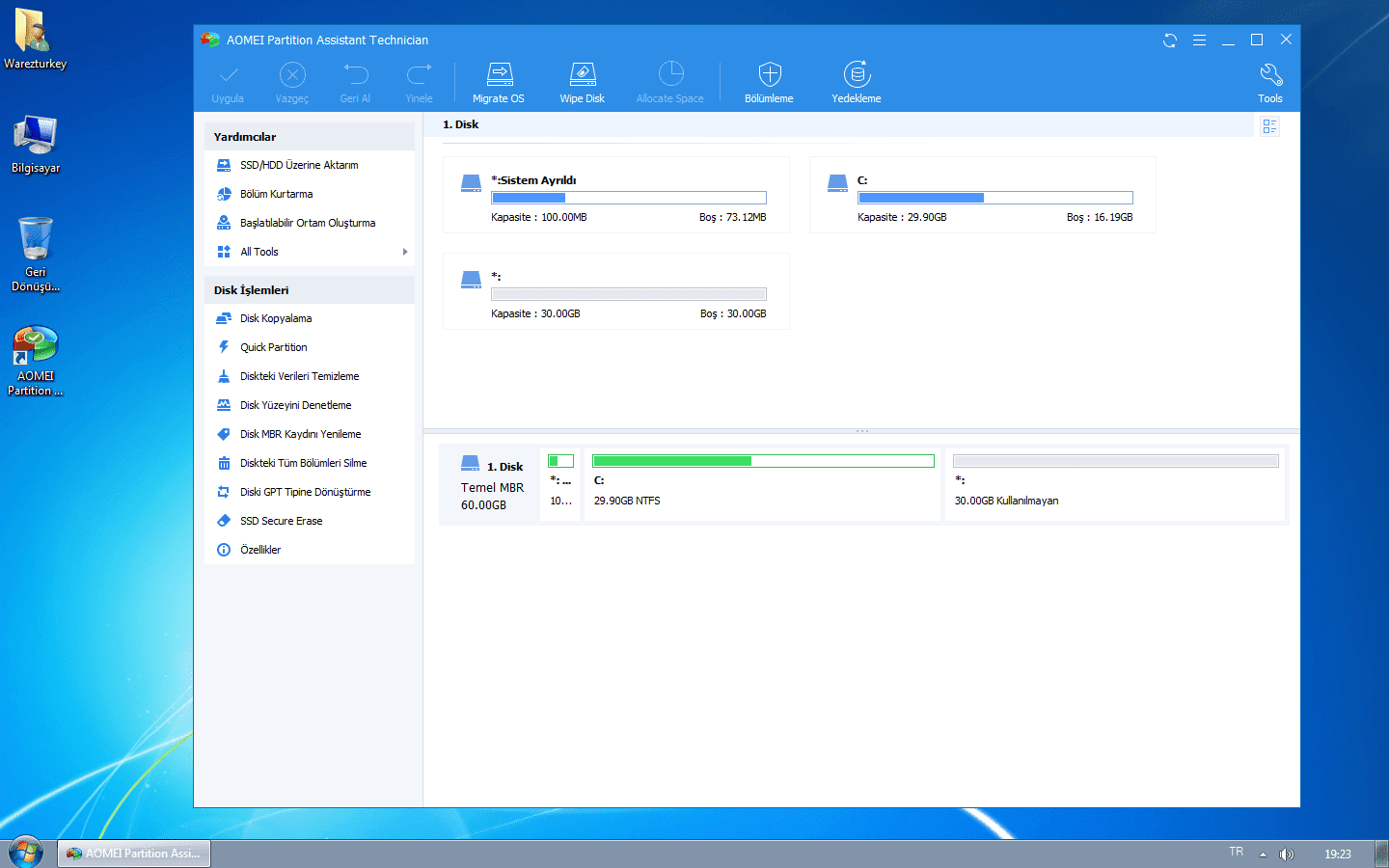1389x868 pixels.
Task: Show hidden tray icons arrow
Action: tap(1263, 854)
